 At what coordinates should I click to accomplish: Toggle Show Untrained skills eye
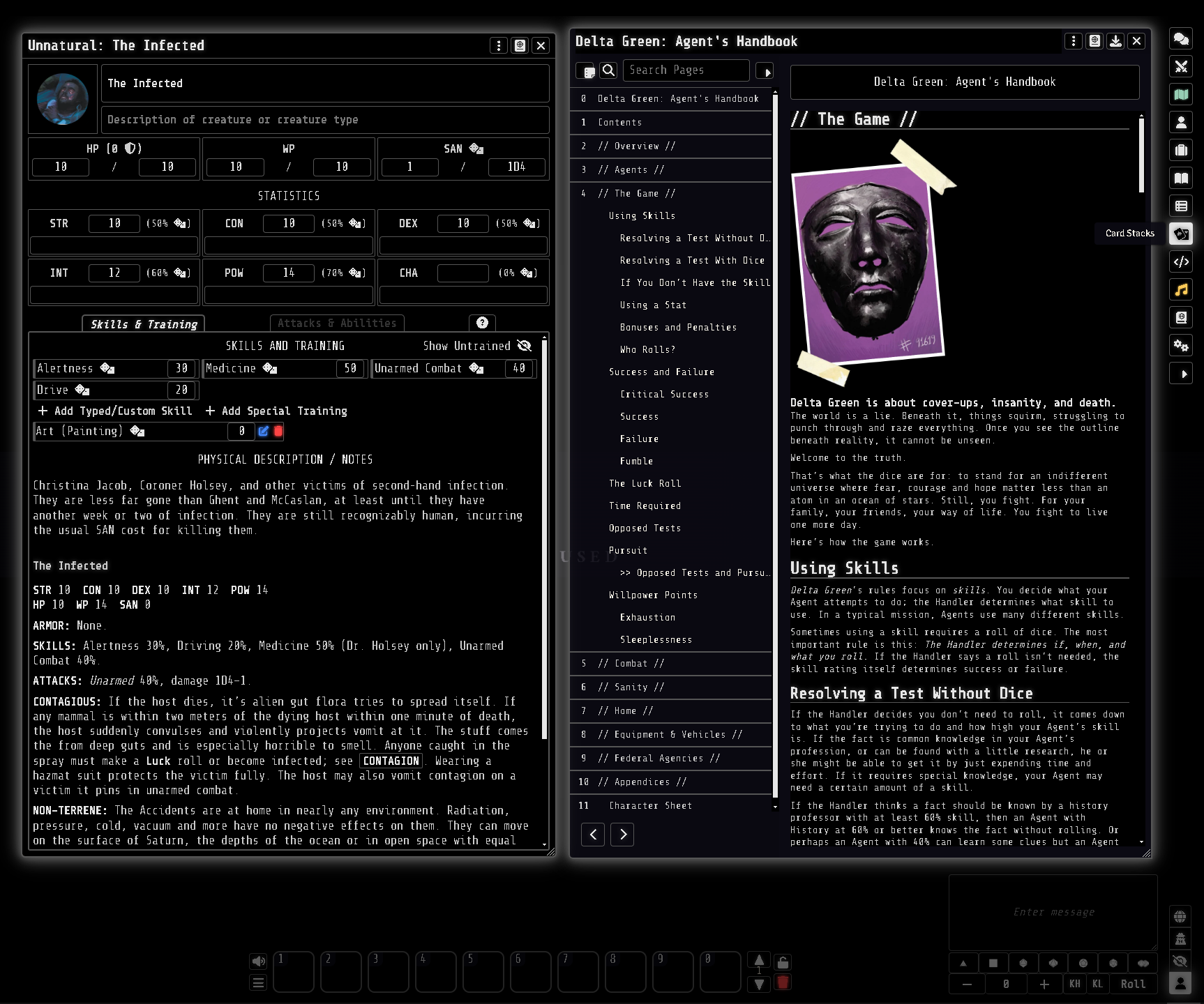(x=524, y=346)
